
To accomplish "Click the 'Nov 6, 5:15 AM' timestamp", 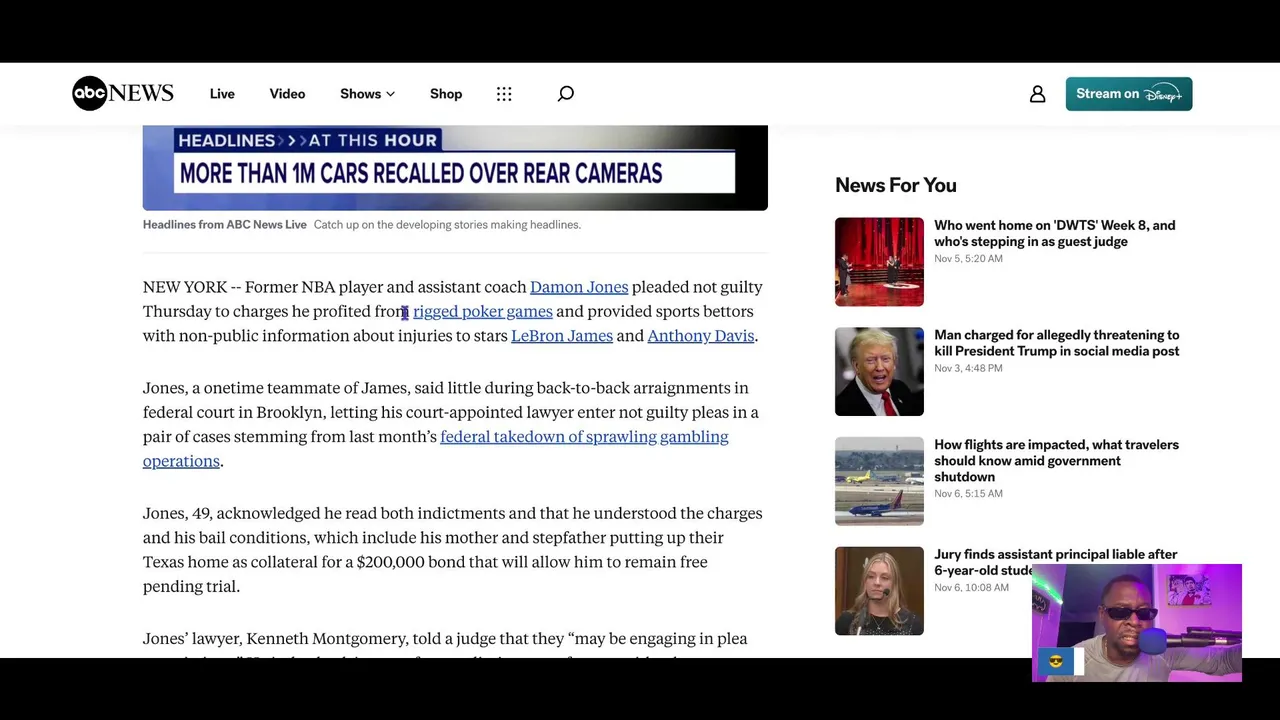I will (x=968, y=494).
